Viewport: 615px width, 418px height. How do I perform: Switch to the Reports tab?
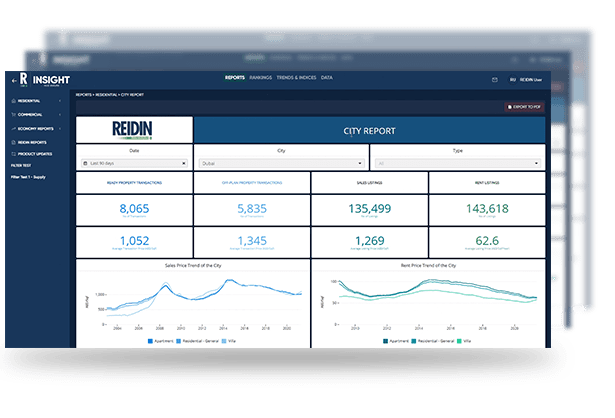235,78
